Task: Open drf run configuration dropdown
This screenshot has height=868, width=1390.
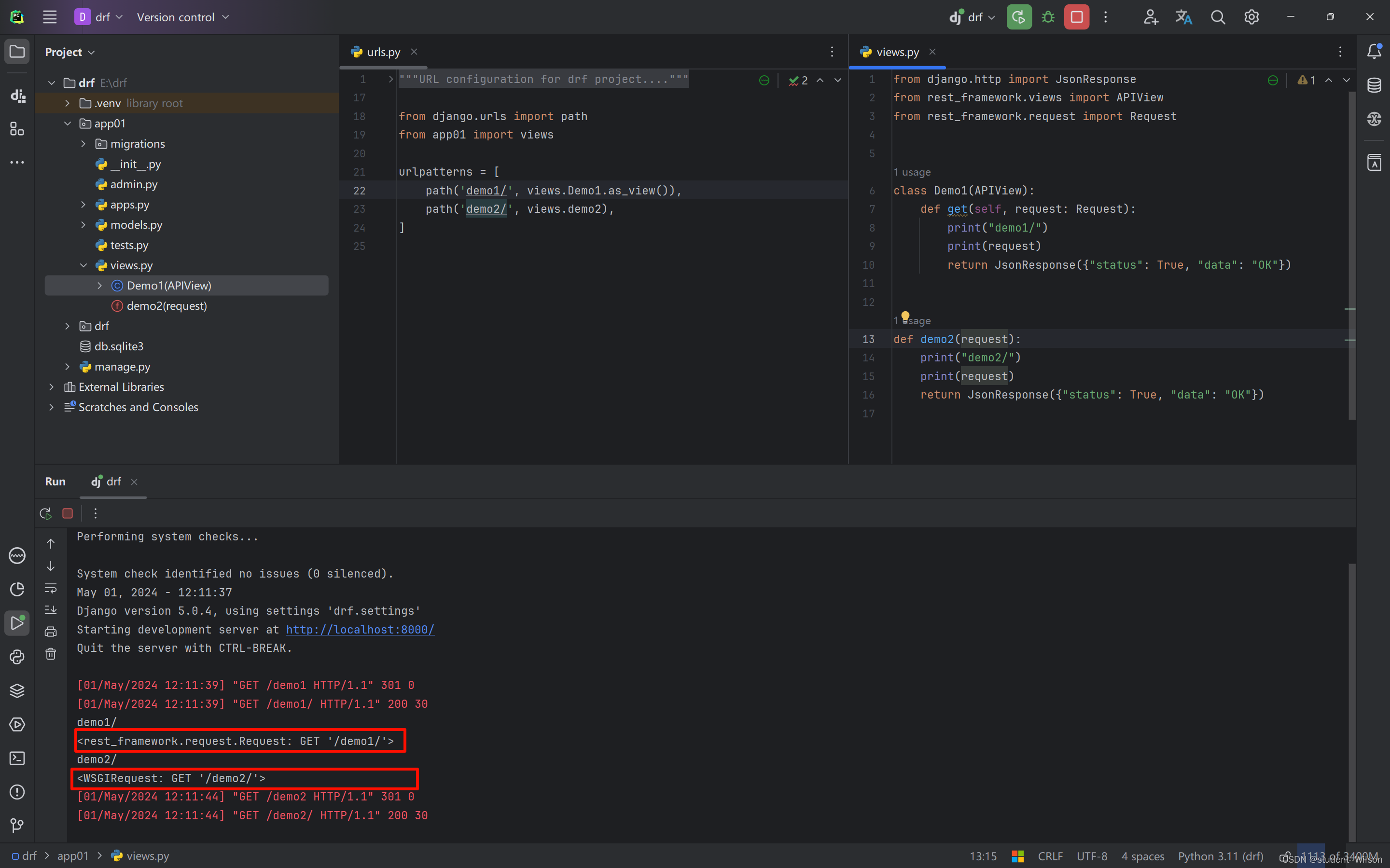Action: (x=972, y=17)
